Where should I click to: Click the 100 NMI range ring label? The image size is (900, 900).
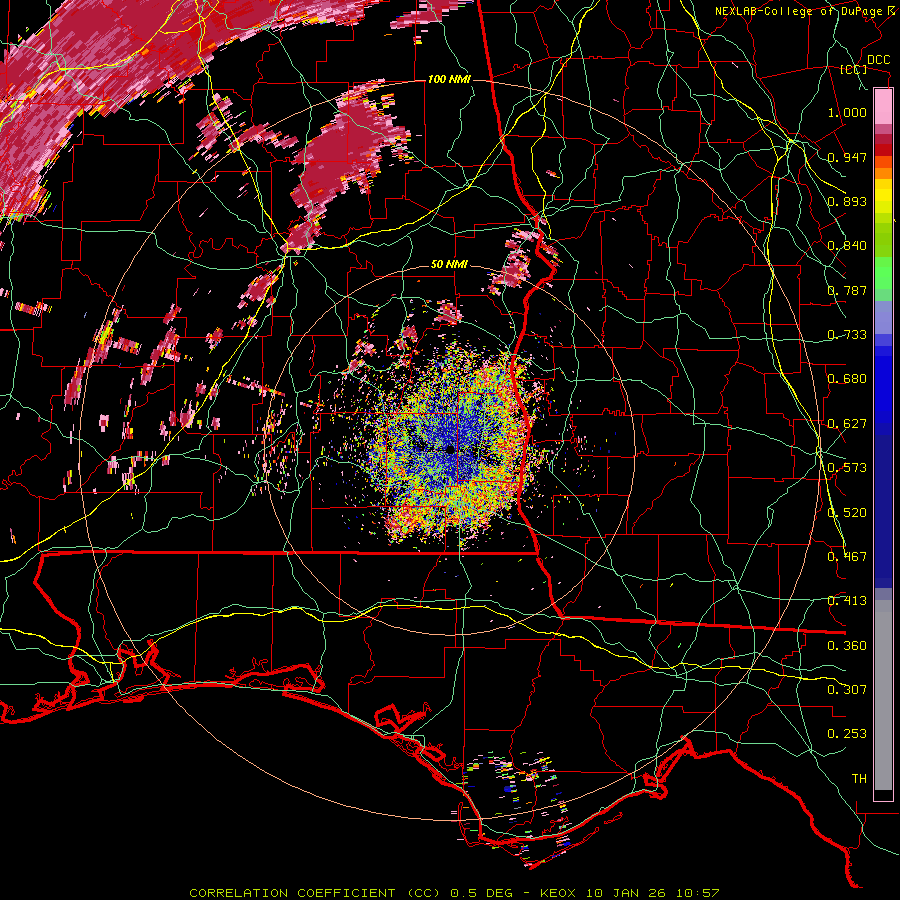click(449, 79)
